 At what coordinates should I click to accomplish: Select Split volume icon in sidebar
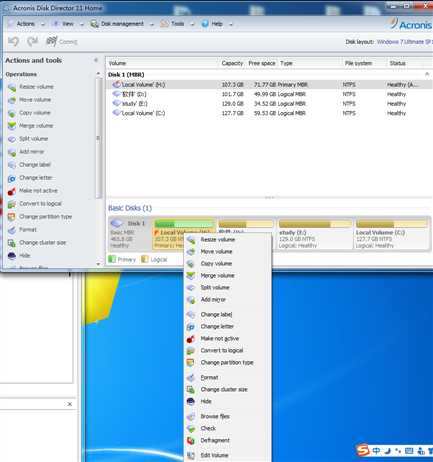pyautogui.click(x=12, y=139)
